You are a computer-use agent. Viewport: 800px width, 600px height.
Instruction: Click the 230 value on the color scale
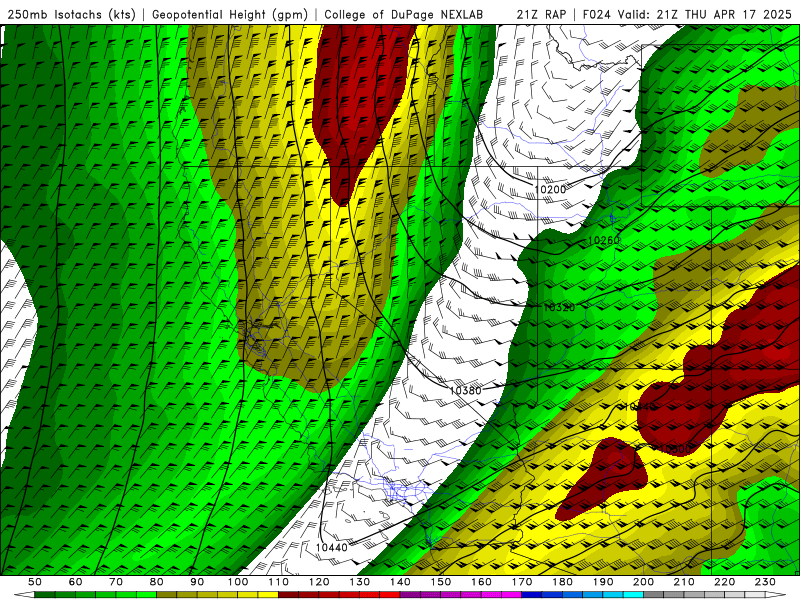click(x=766, y=582)
